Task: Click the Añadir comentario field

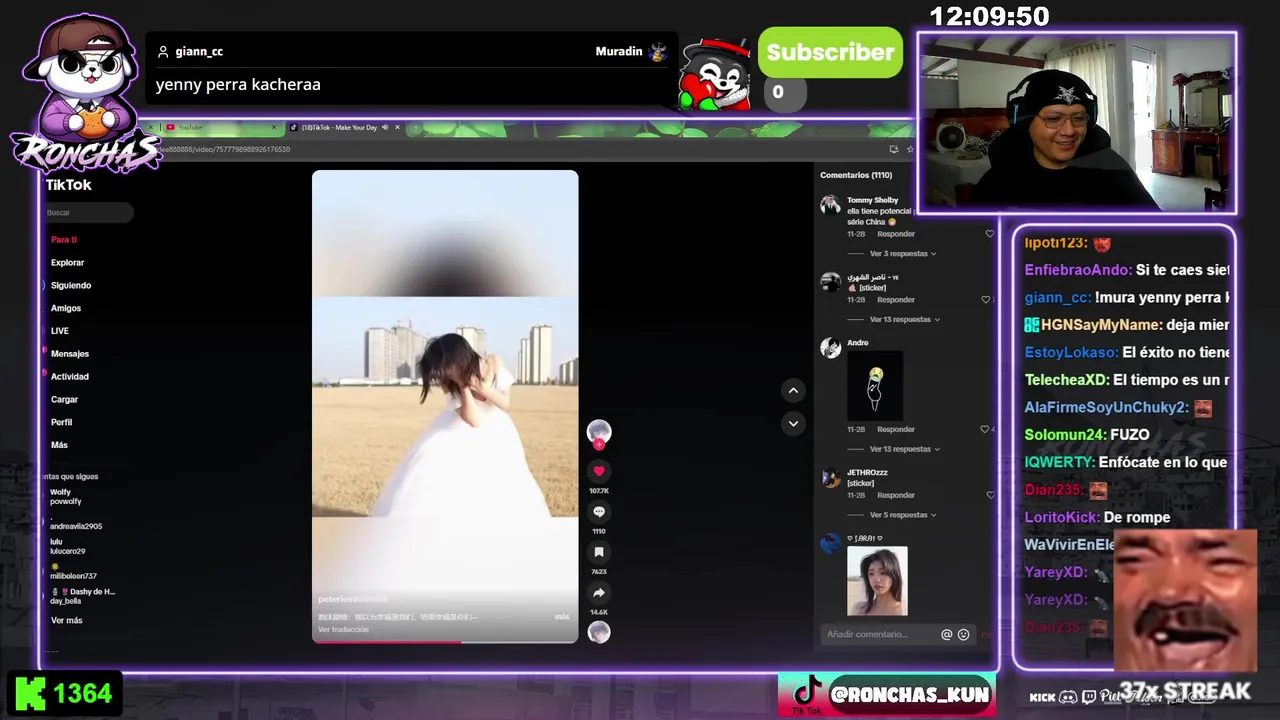Action: [x=880, y=634]
